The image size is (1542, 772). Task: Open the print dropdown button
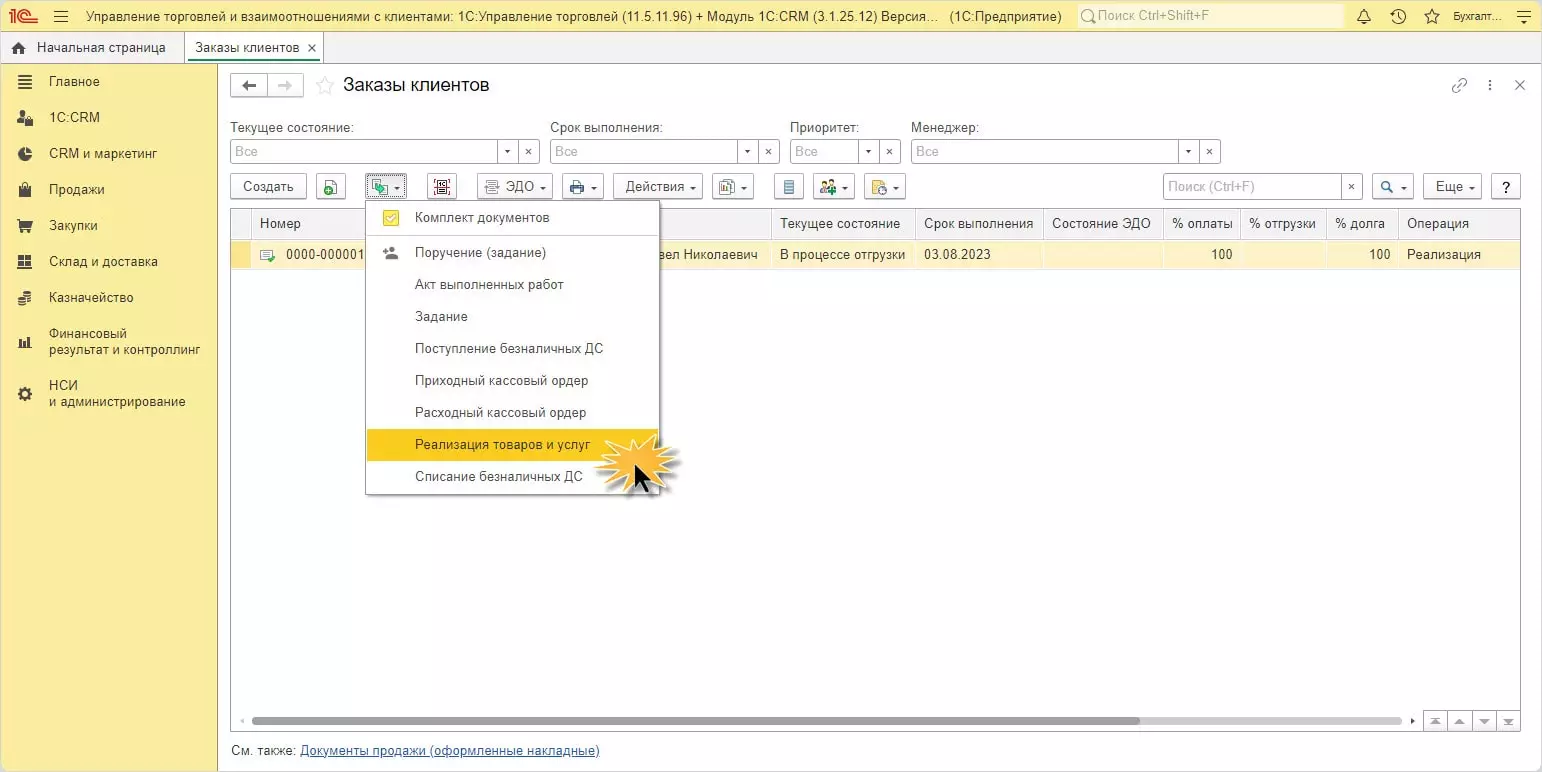click(x=582, y=187)
